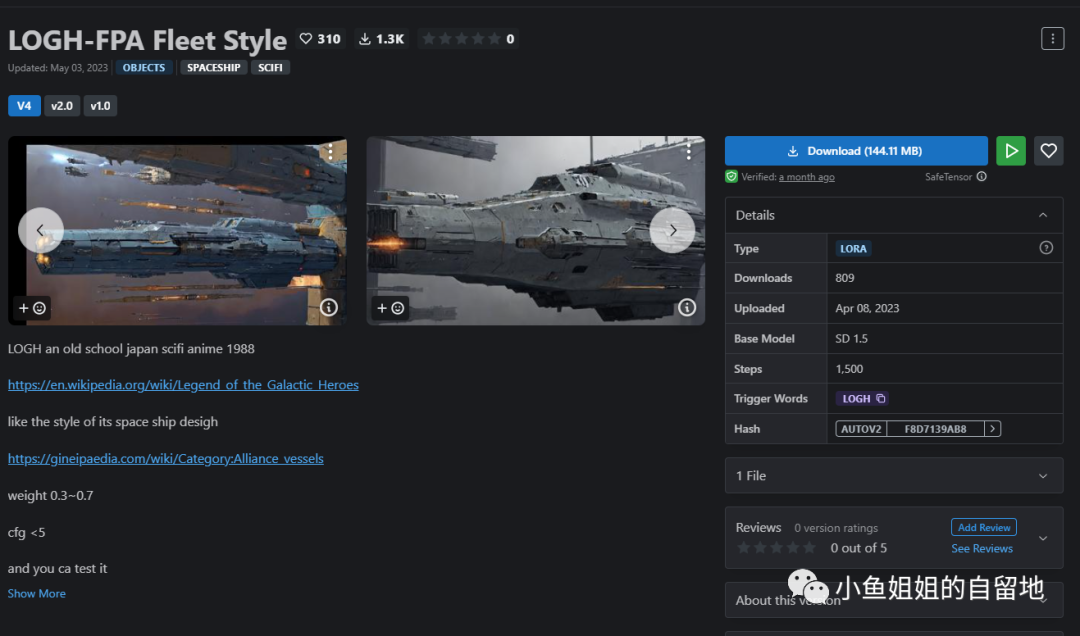Click the LORA type badge

coord(853,249)
